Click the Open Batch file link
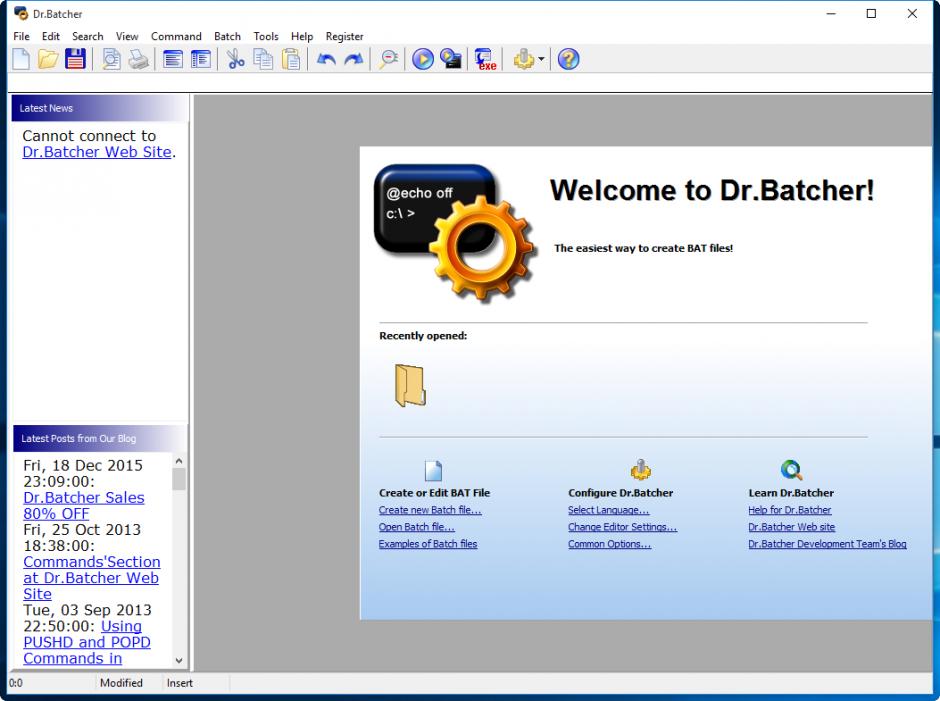Image resolution: width=940 pixels, height=701 pixels. click(x=417, y=526)
